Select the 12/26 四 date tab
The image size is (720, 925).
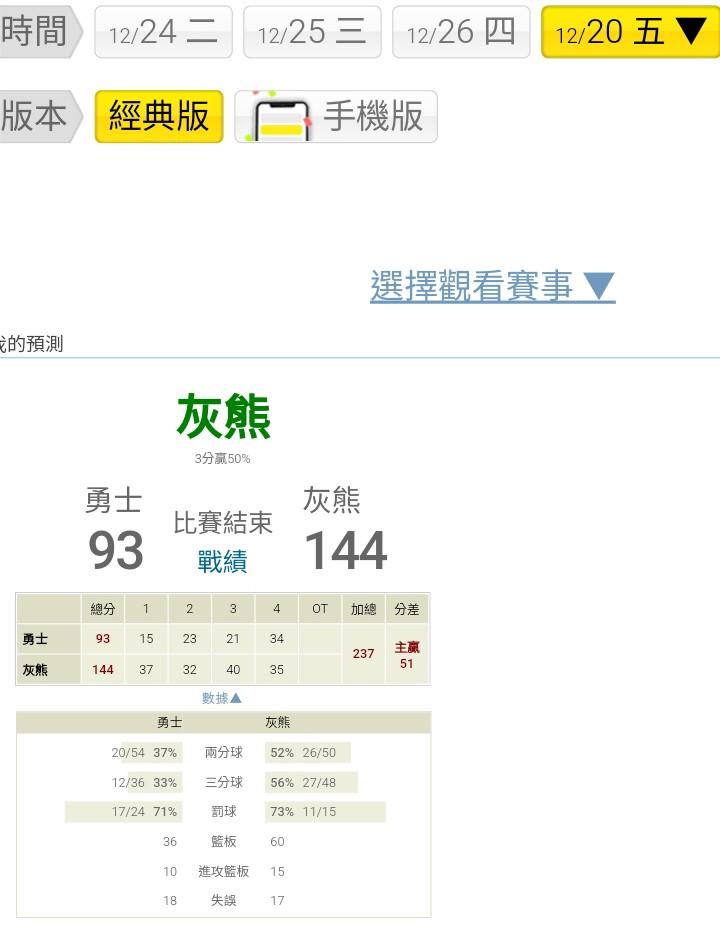tap(461, 32)
